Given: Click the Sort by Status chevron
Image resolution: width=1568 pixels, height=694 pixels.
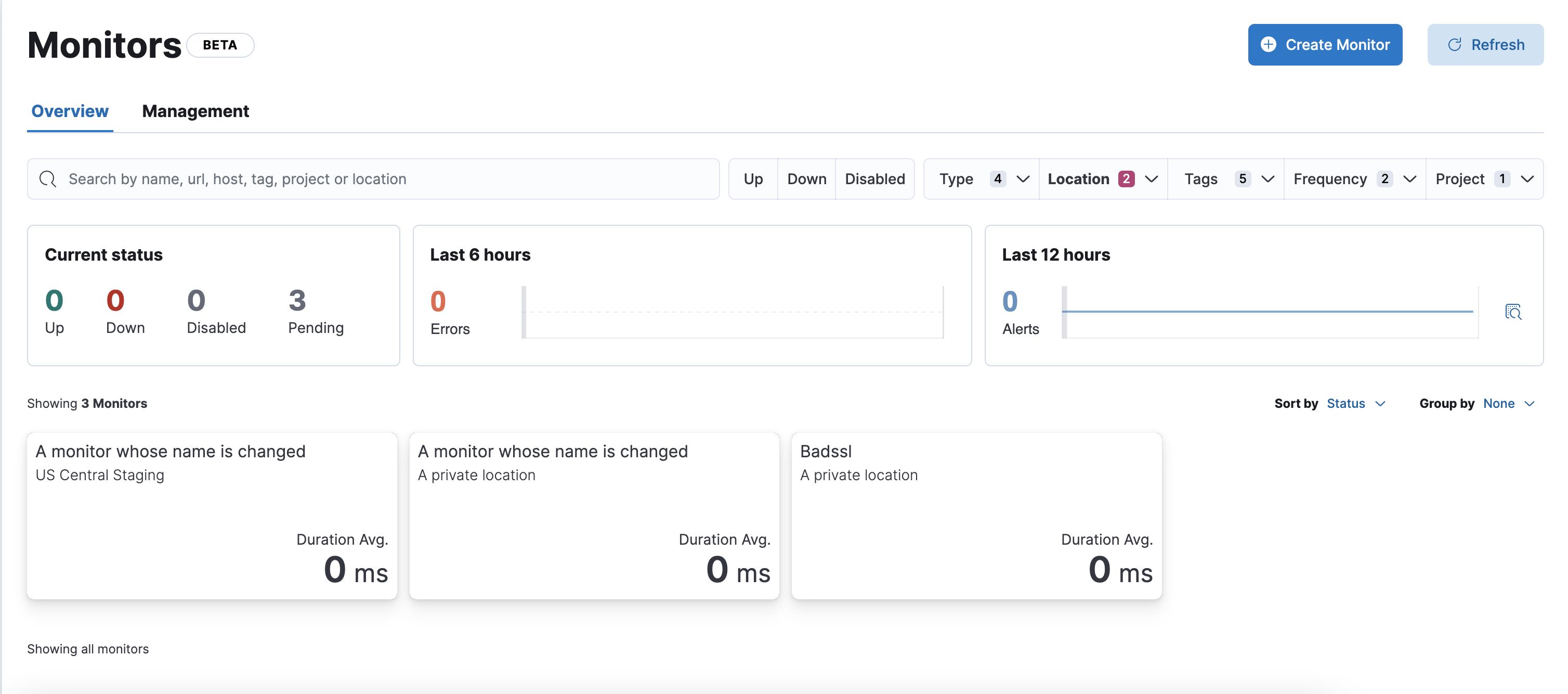Looking at the screenshot, I should (1380, 404).
